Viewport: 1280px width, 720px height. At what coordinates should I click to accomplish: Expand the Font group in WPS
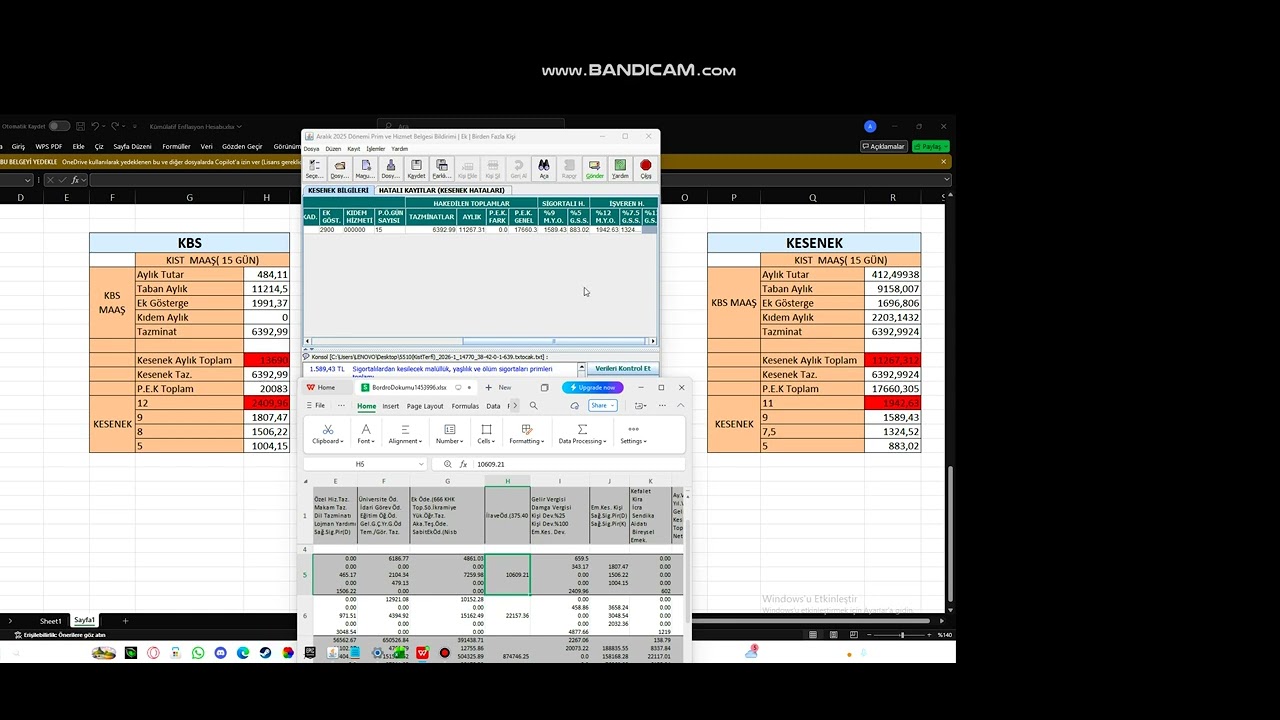[x=366, y=434]
